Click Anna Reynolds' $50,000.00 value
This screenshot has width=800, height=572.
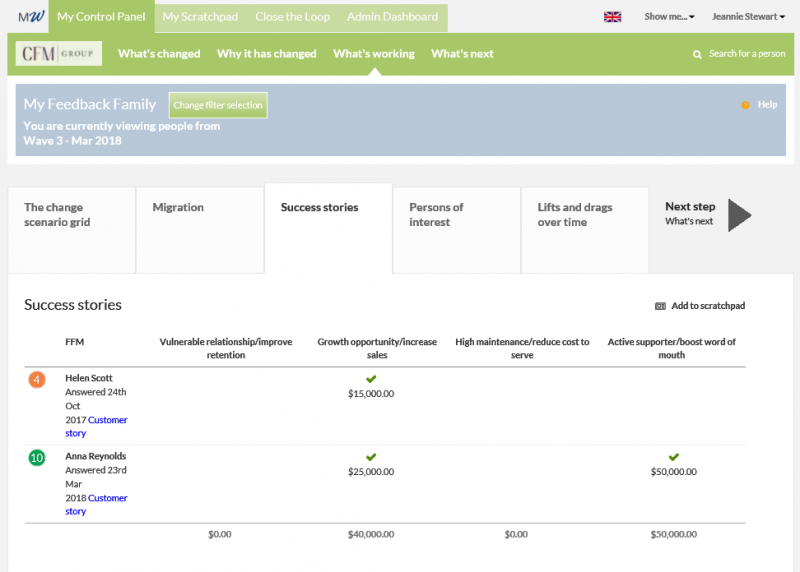tap(673, 472)
